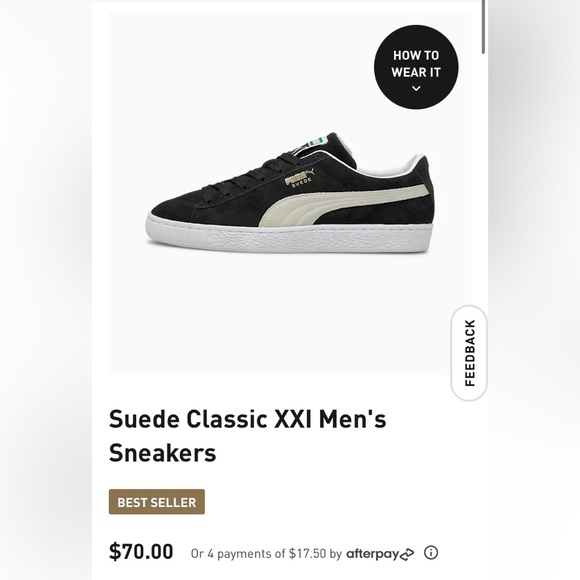Click the white rubber sole of the sneaker
This screenshot has width=580, height=580.
tap(289, 239)
